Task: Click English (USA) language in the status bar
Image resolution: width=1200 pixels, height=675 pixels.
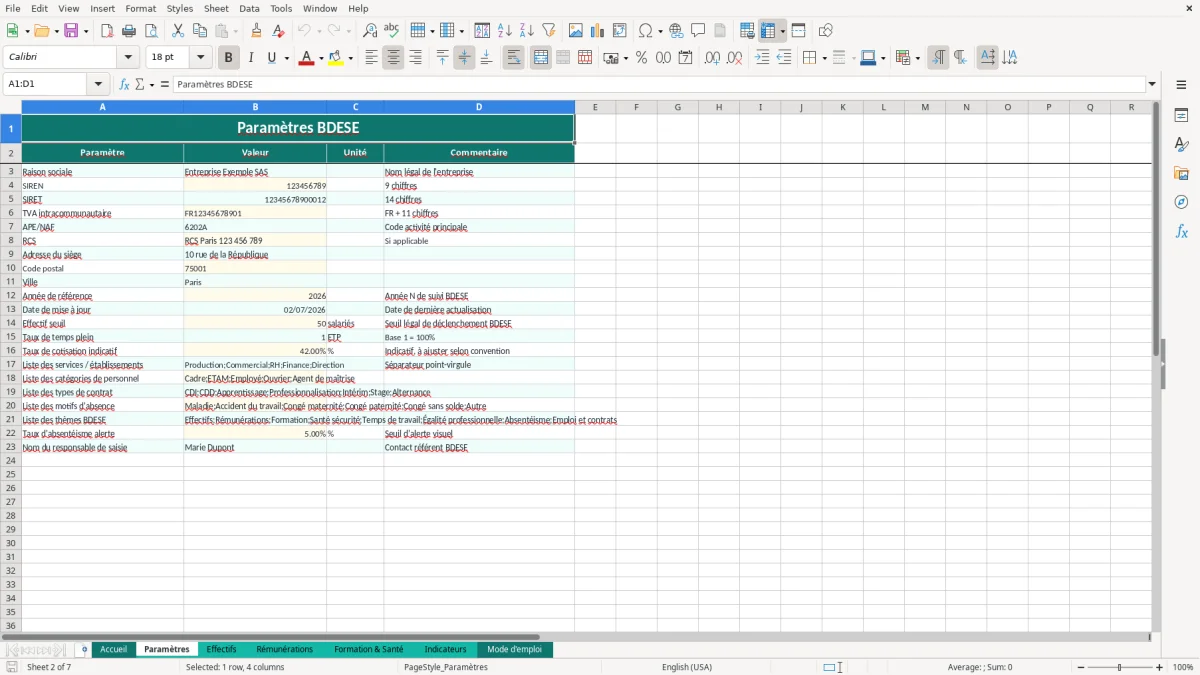Action: [x=687, y=667]
